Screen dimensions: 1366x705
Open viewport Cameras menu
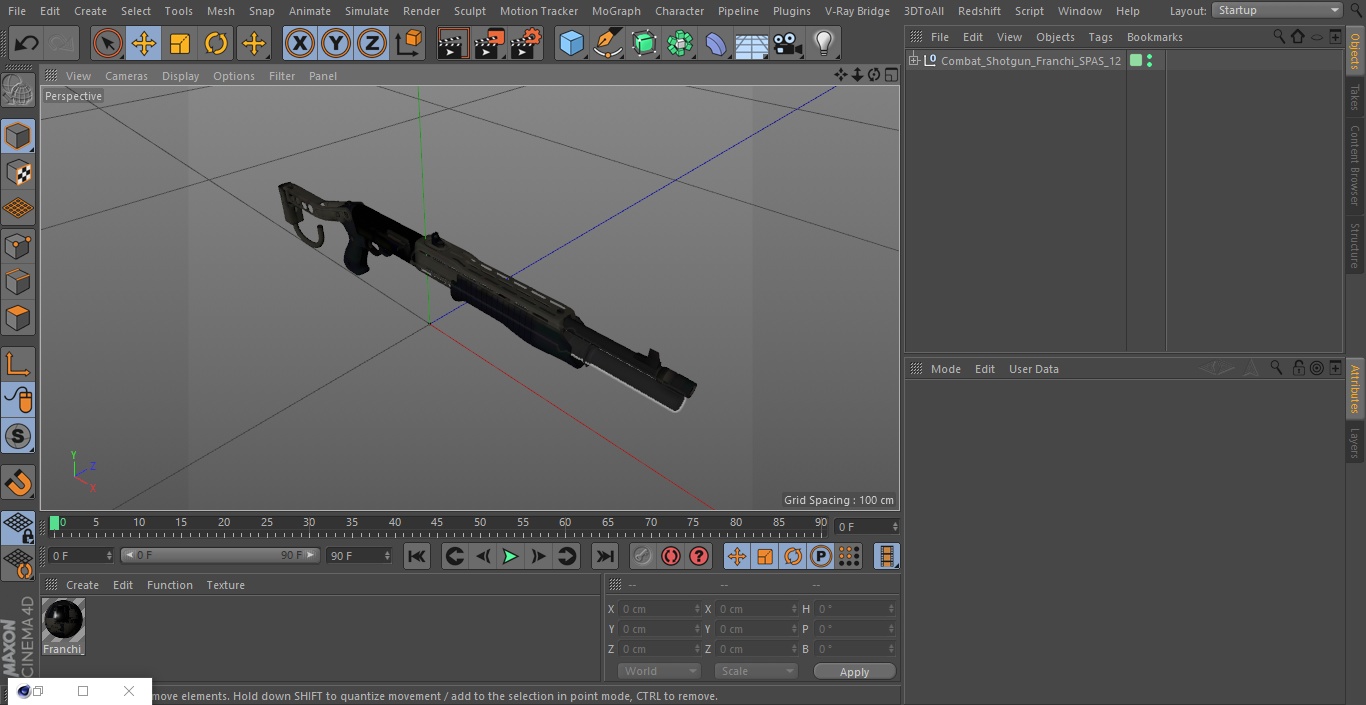click(126, 76)
